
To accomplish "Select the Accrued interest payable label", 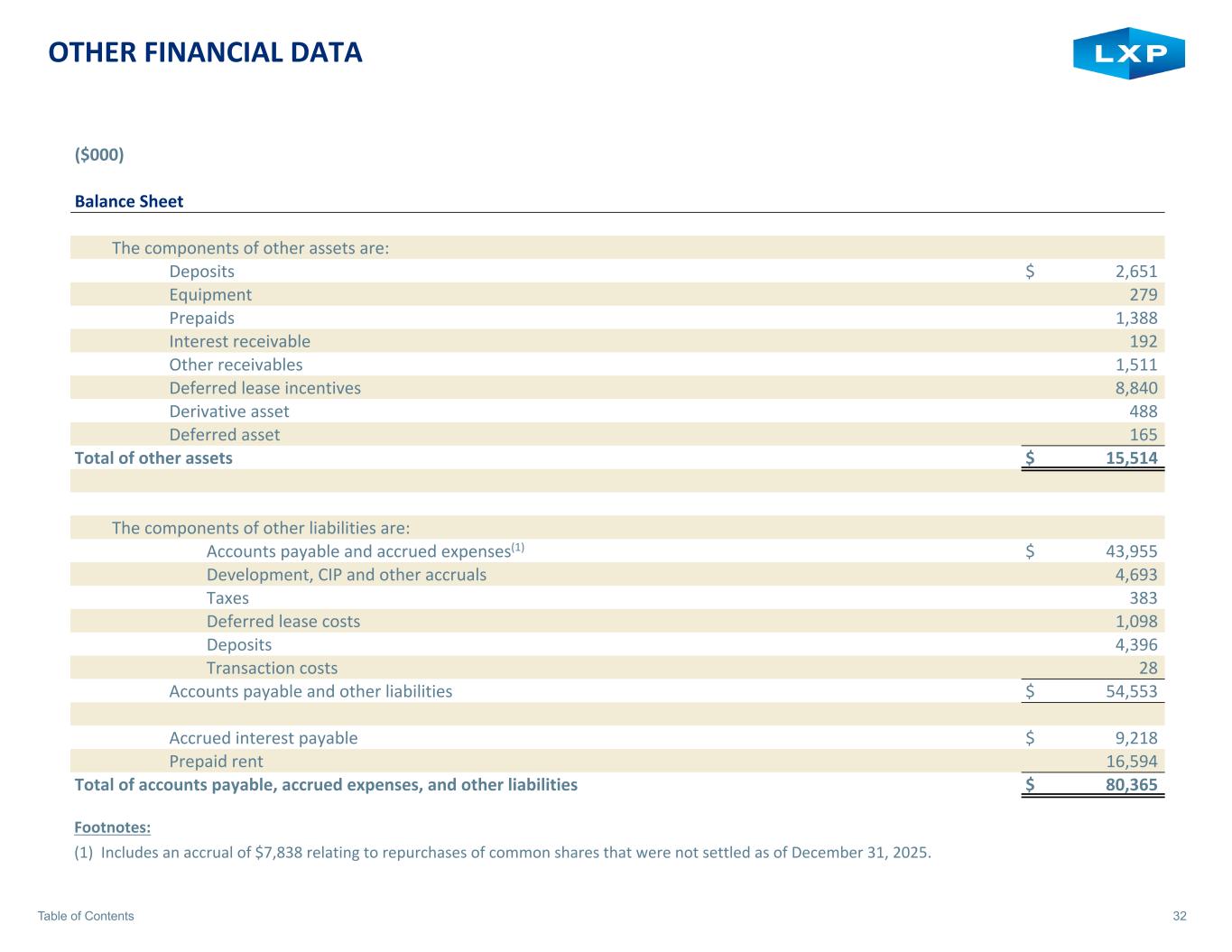I will [263, 738].
